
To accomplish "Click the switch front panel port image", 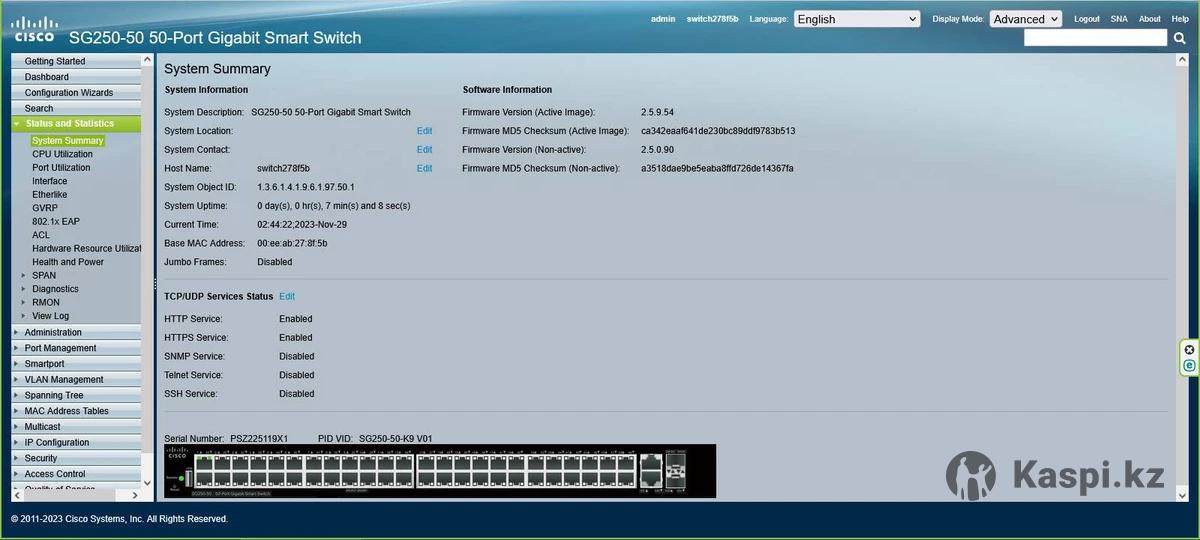I will 440,471.
